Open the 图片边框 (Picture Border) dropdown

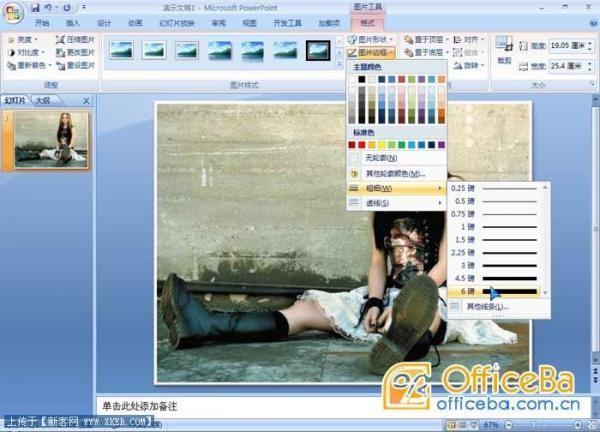tap(376, 52)
